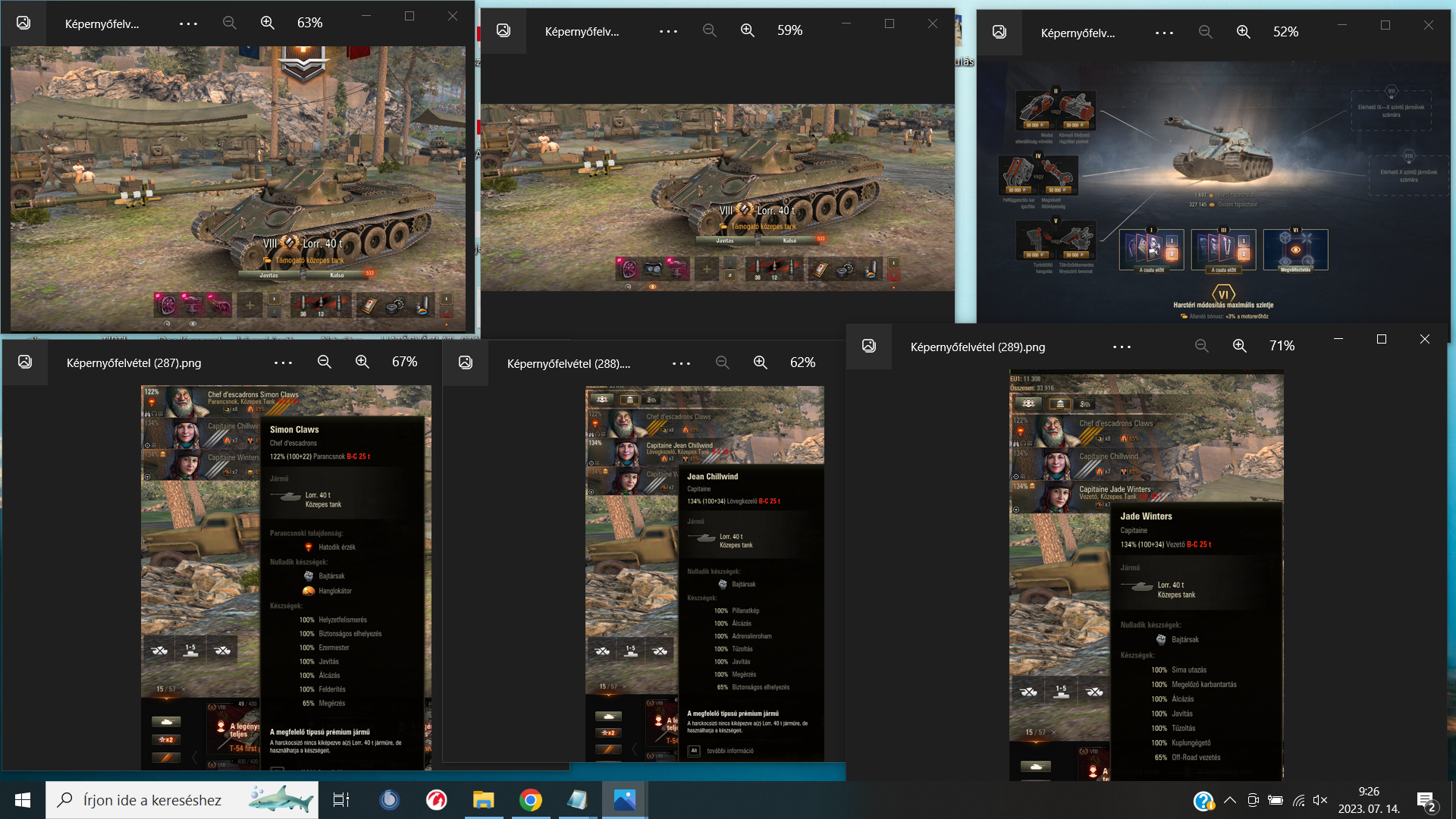Screen dimensions: 1456x819
Task: Click the taskbar search box 'Írjon ide a kereséshez'
Action: coord(182,800)
